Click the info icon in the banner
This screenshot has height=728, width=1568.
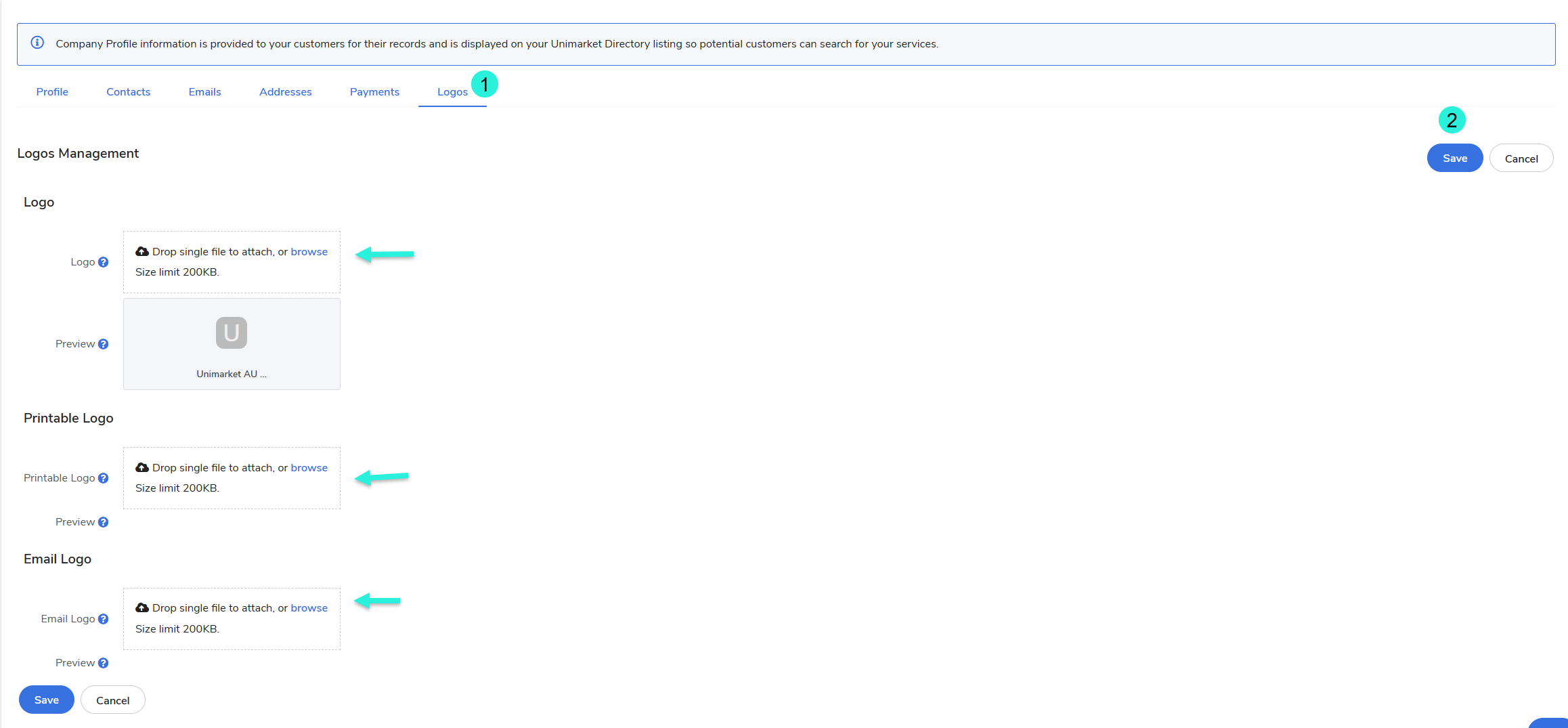(x=38, y=43)
